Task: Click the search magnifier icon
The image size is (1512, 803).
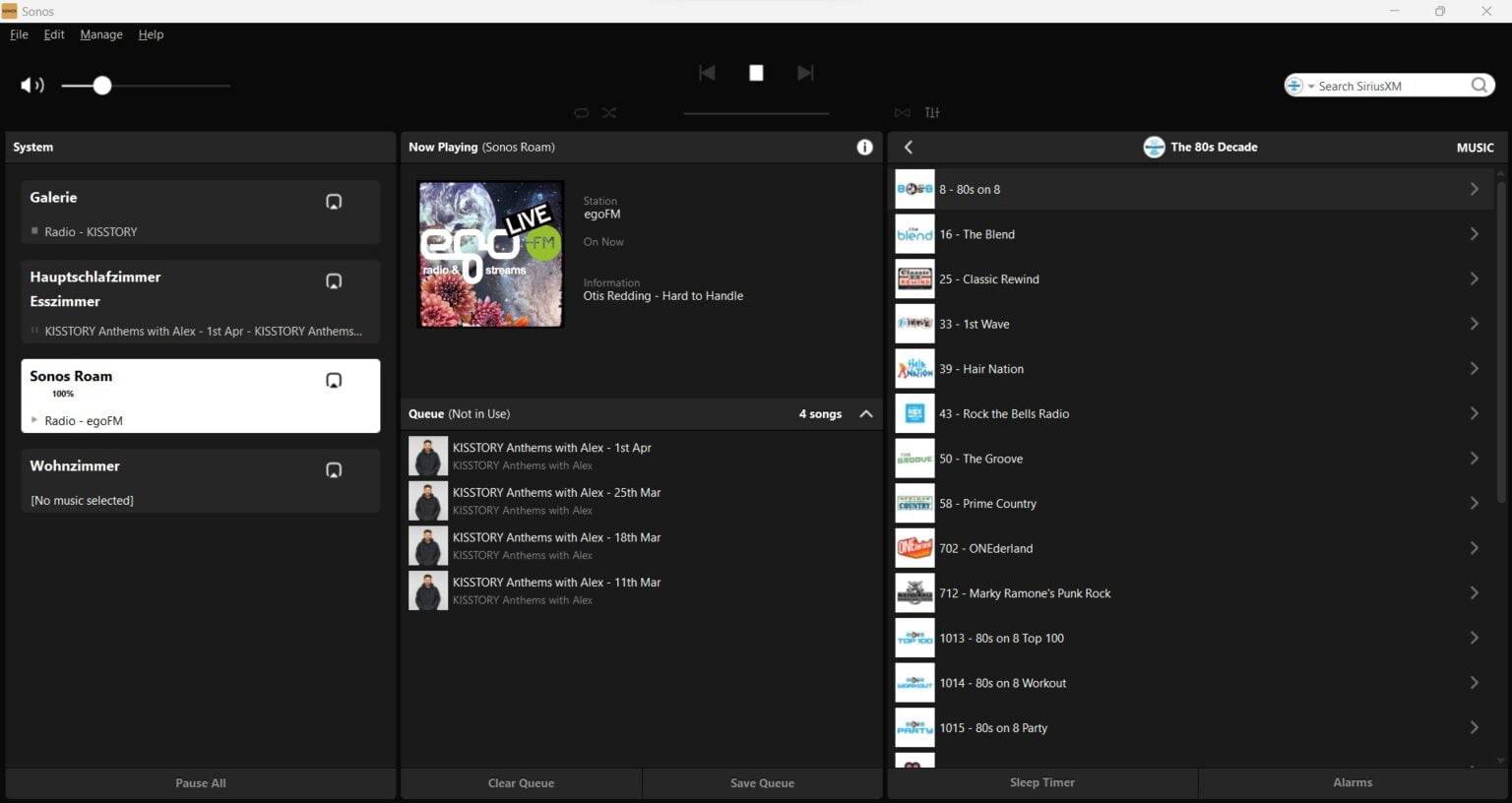Action: (1479, 86)
